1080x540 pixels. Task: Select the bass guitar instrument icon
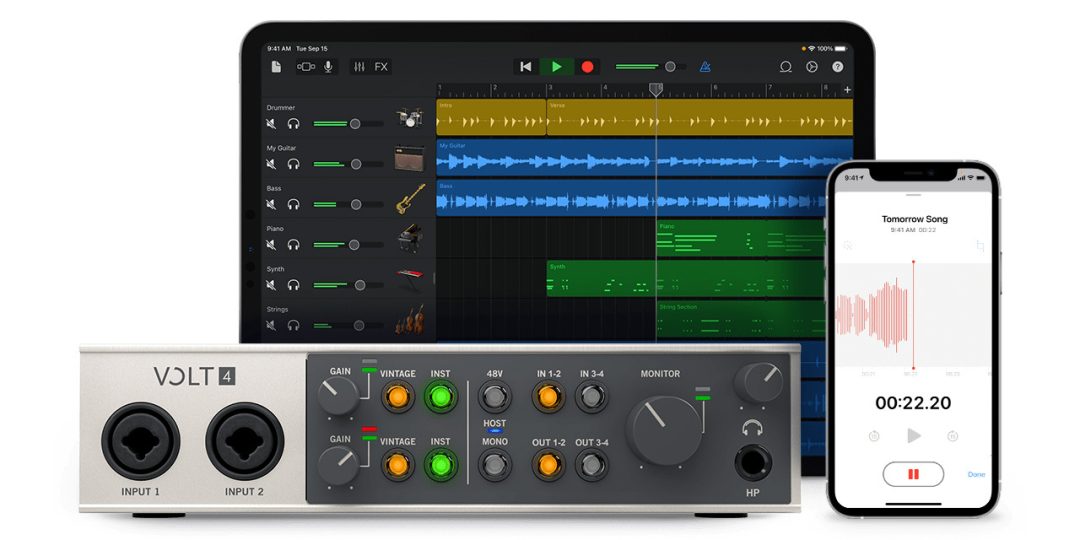click(410, 198)
